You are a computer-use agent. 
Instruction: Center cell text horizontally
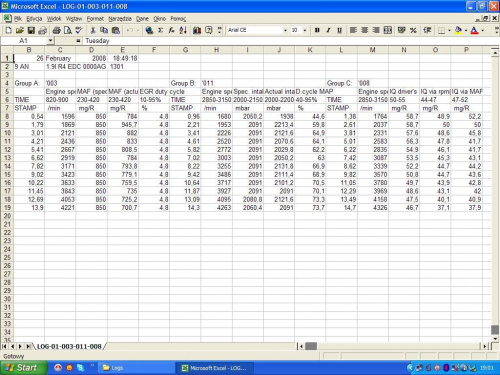(365, 30)
